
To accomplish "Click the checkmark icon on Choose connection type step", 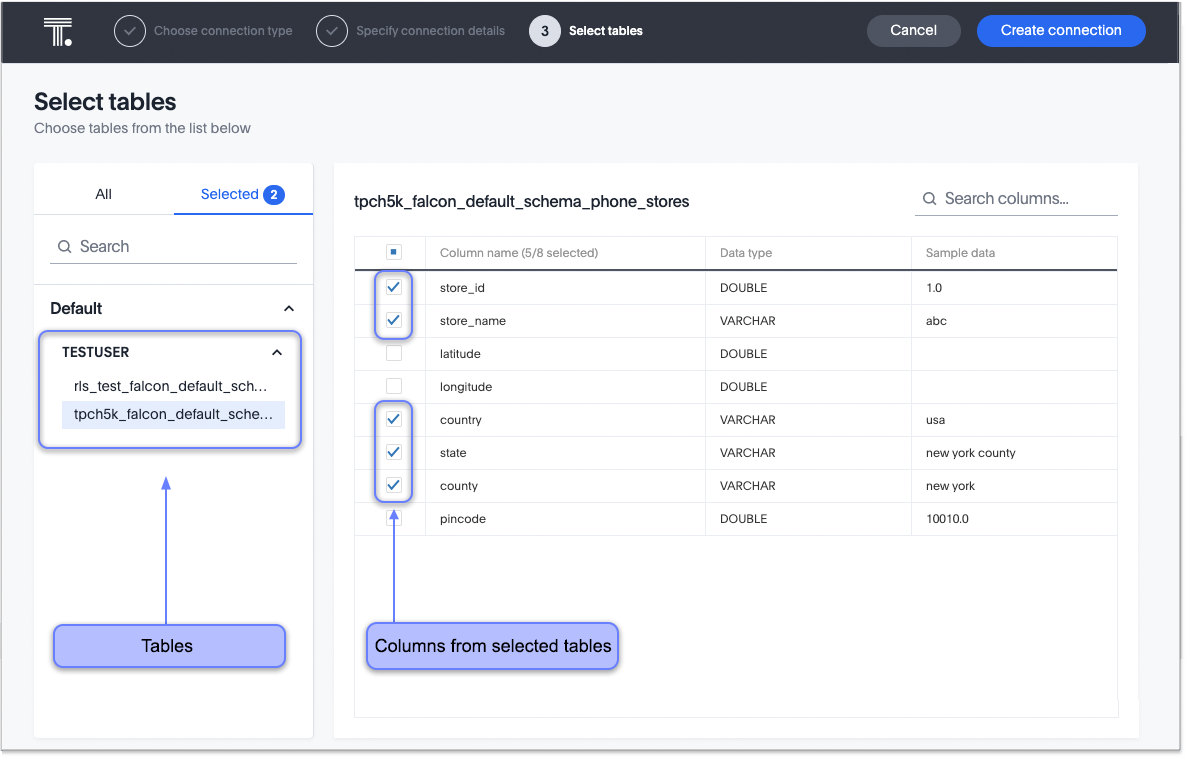I will pos(129,30).
